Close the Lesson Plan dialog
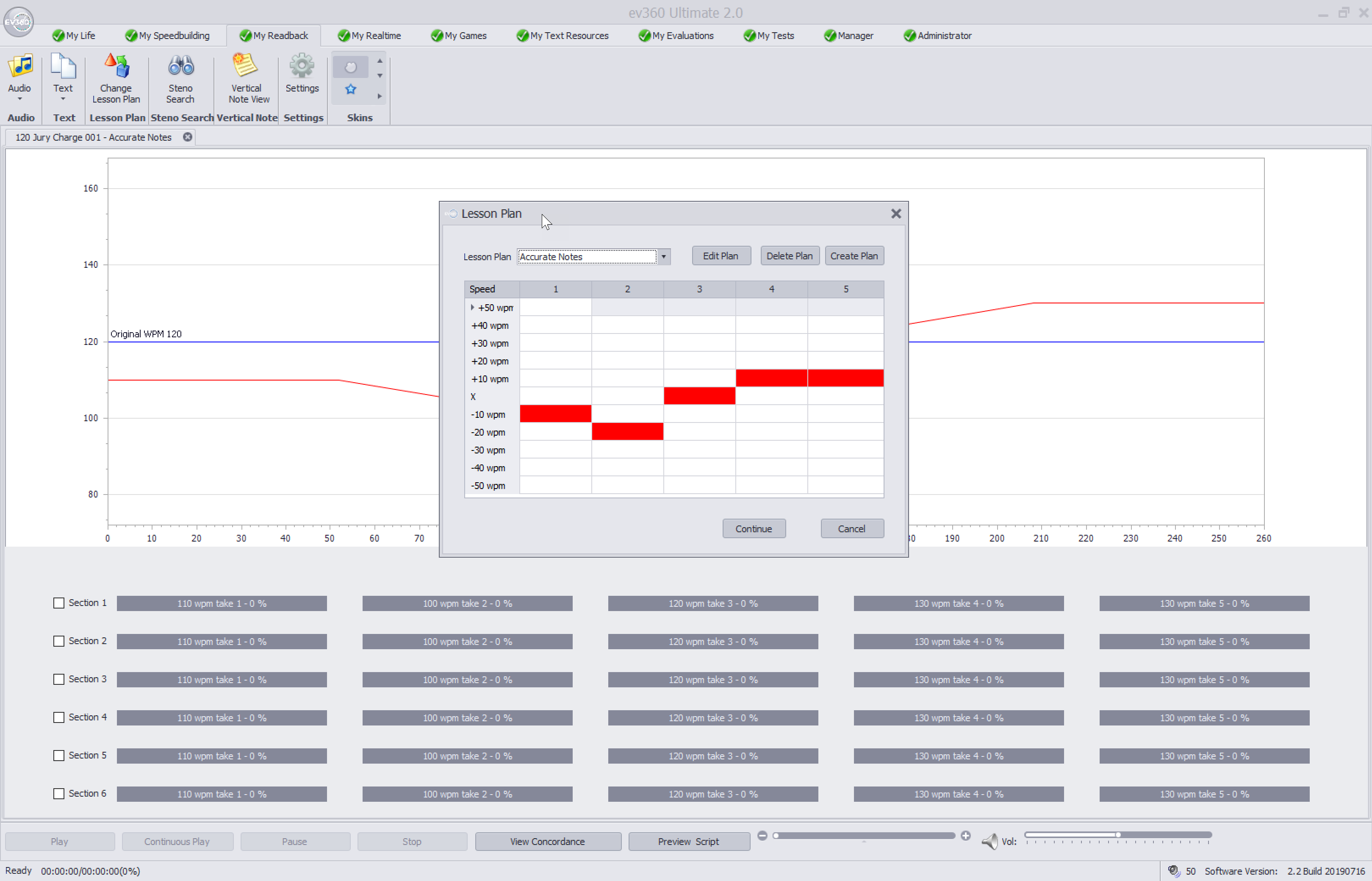The image size is (1372, 881). click(896, 214)
